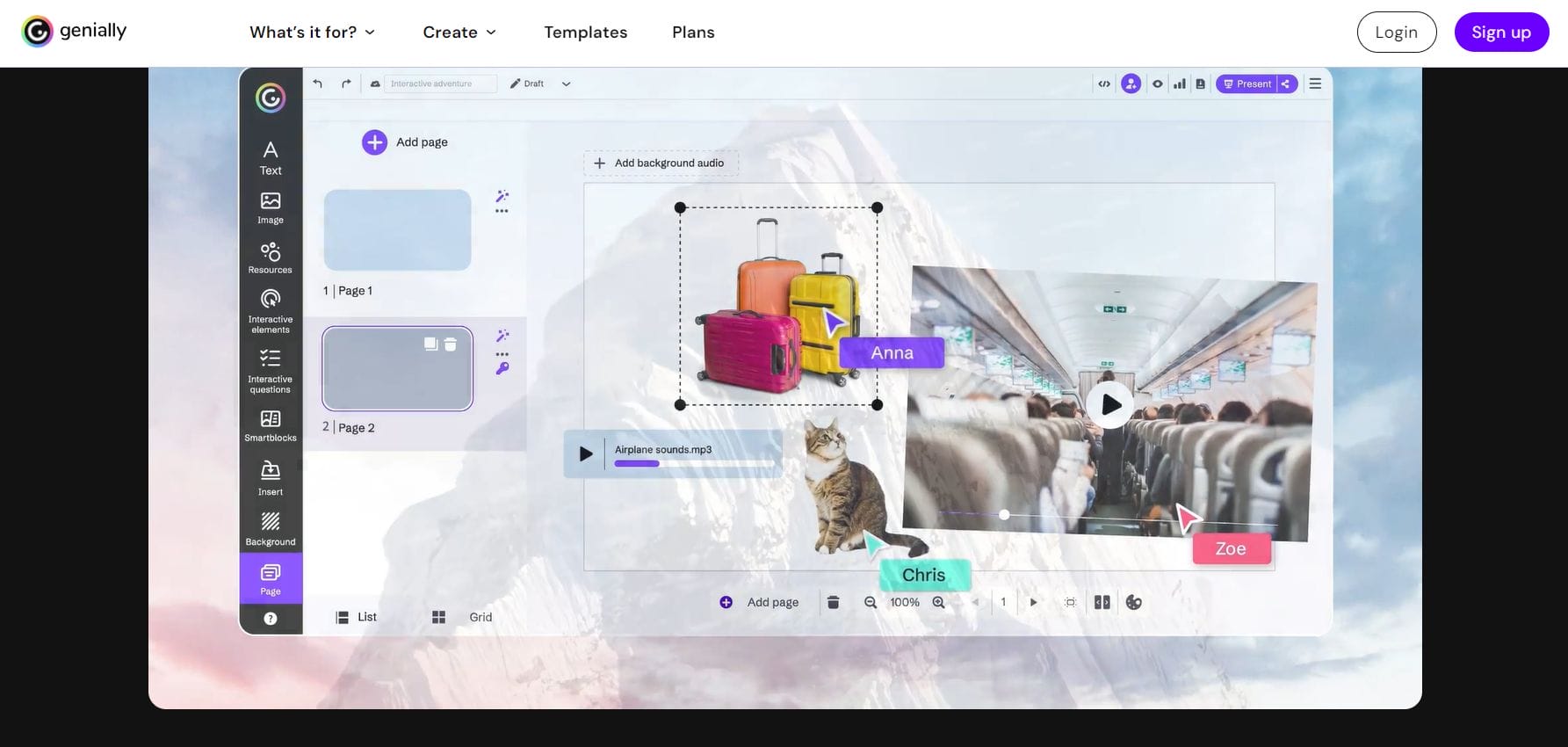Image resolution: width=1568 pixels, height=747 pixels.
Task: Click the undo arrow
Action: coord(317,83)
